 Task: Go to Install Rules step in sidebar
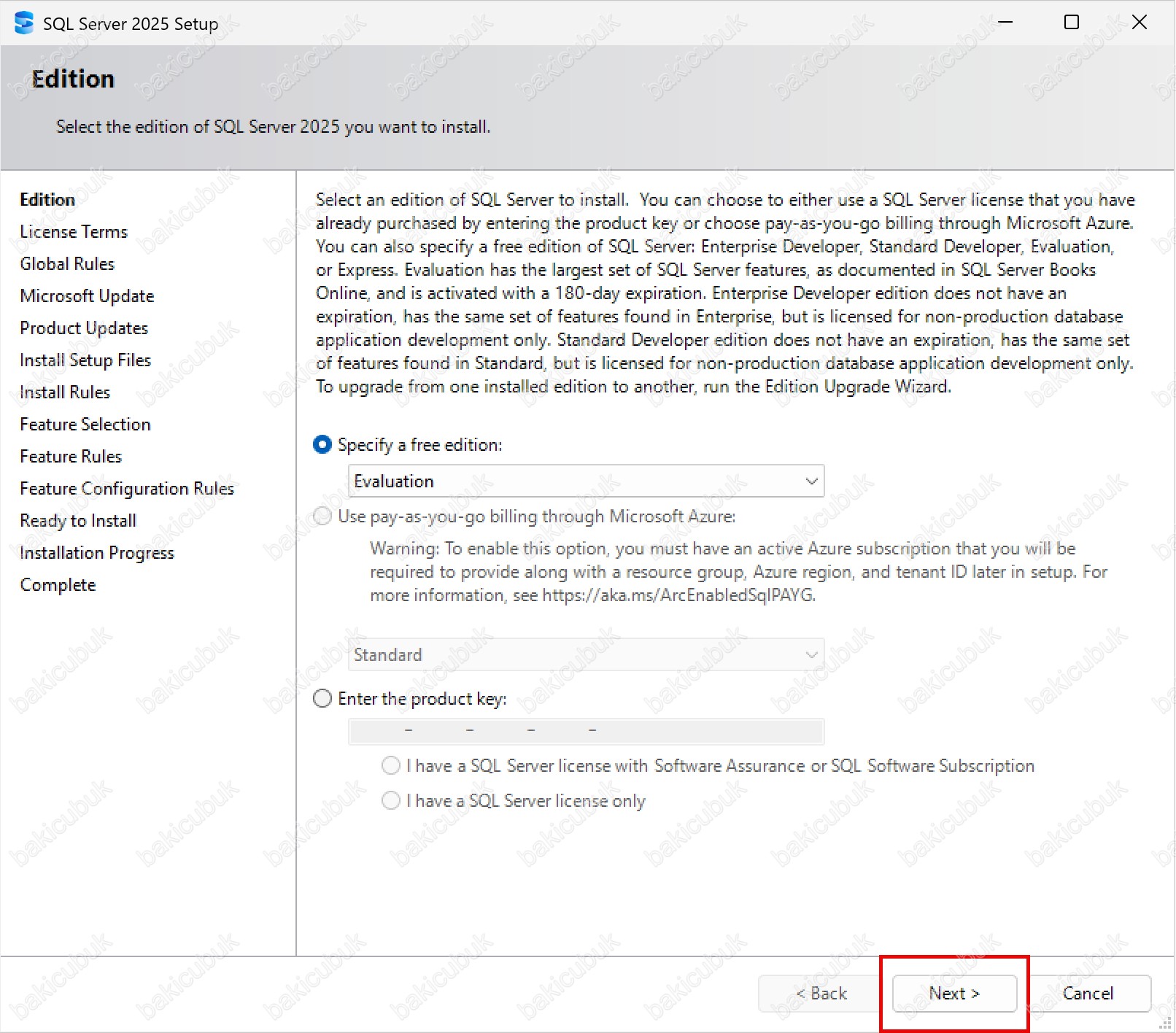click(x=65, y=392)
